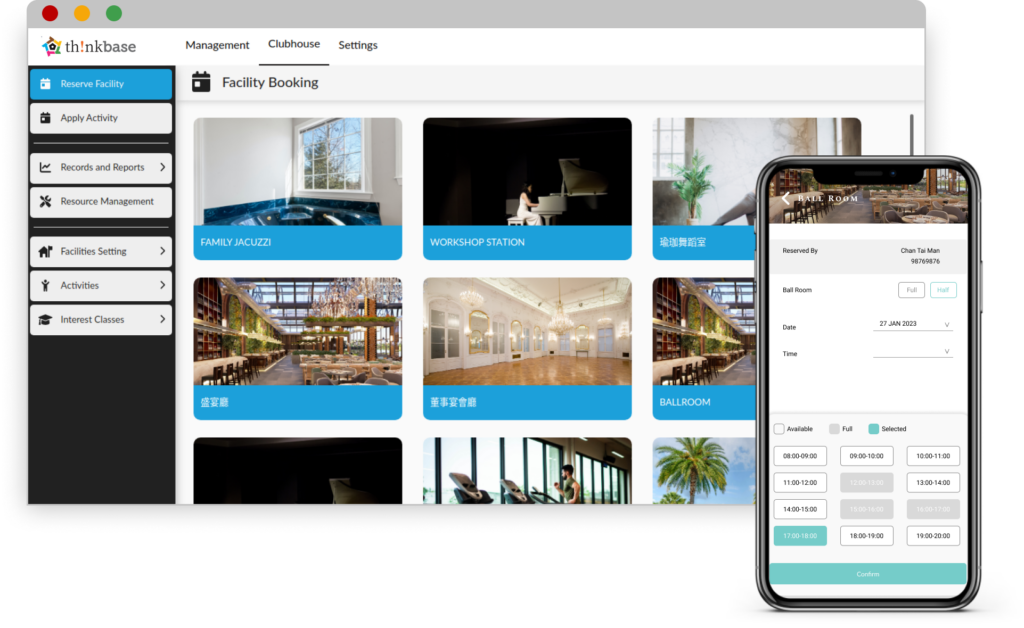Click the Resource Management tools icon
This screenshot has height=628, width=1024.
tap(45, 202)
